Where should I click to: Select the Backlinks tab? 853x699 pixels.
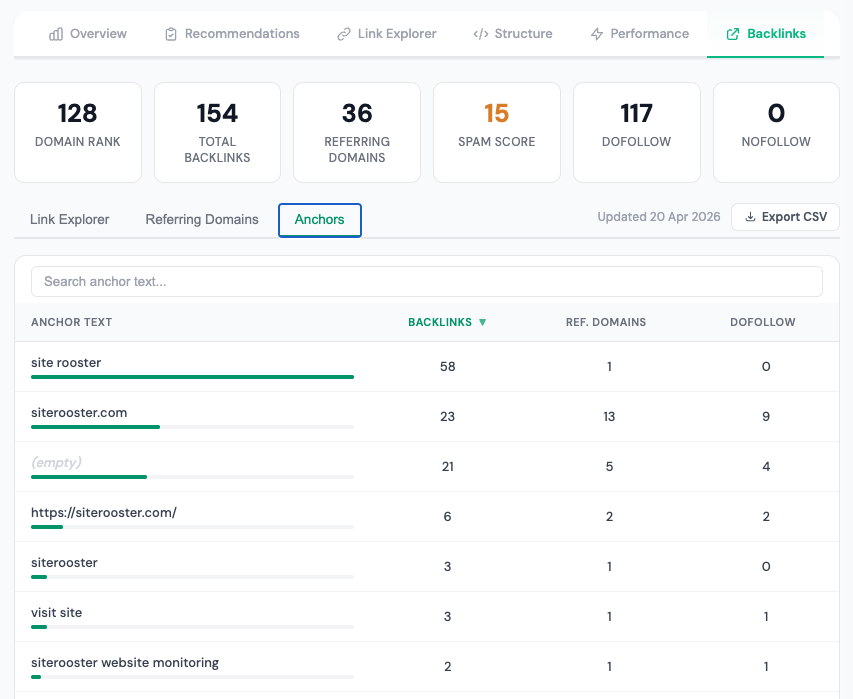[765, 34]
